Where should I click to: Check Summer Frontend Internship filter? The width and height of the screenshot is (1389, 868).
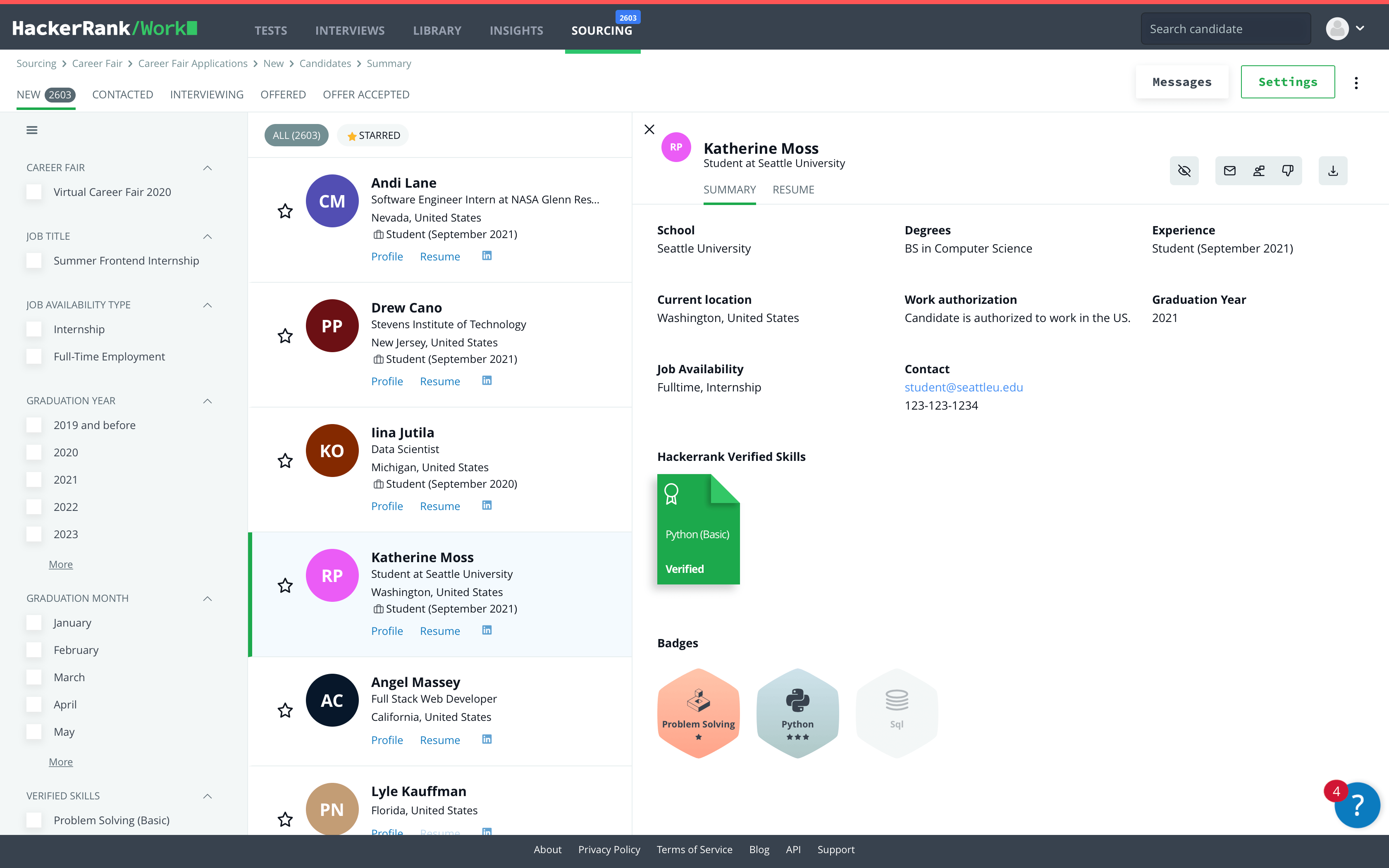[34, 261]
